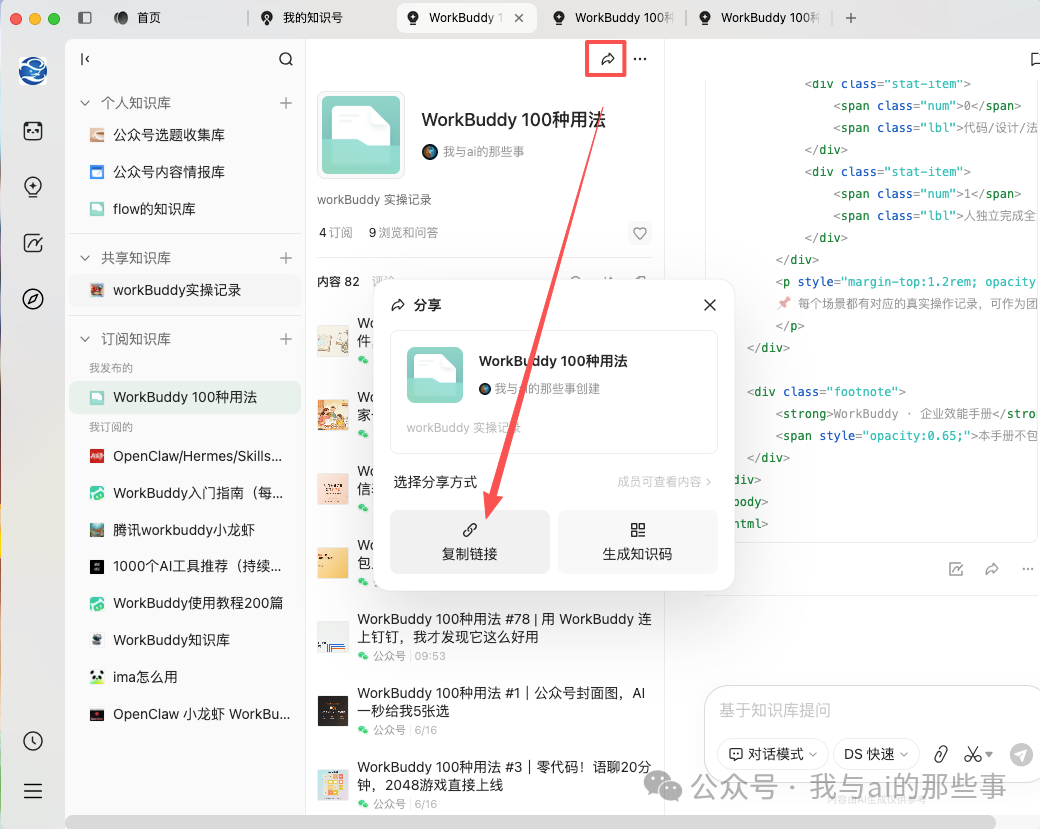Select the 内容 82 tab
This screenshot has height=829, width=1040.
click(338, 282)
